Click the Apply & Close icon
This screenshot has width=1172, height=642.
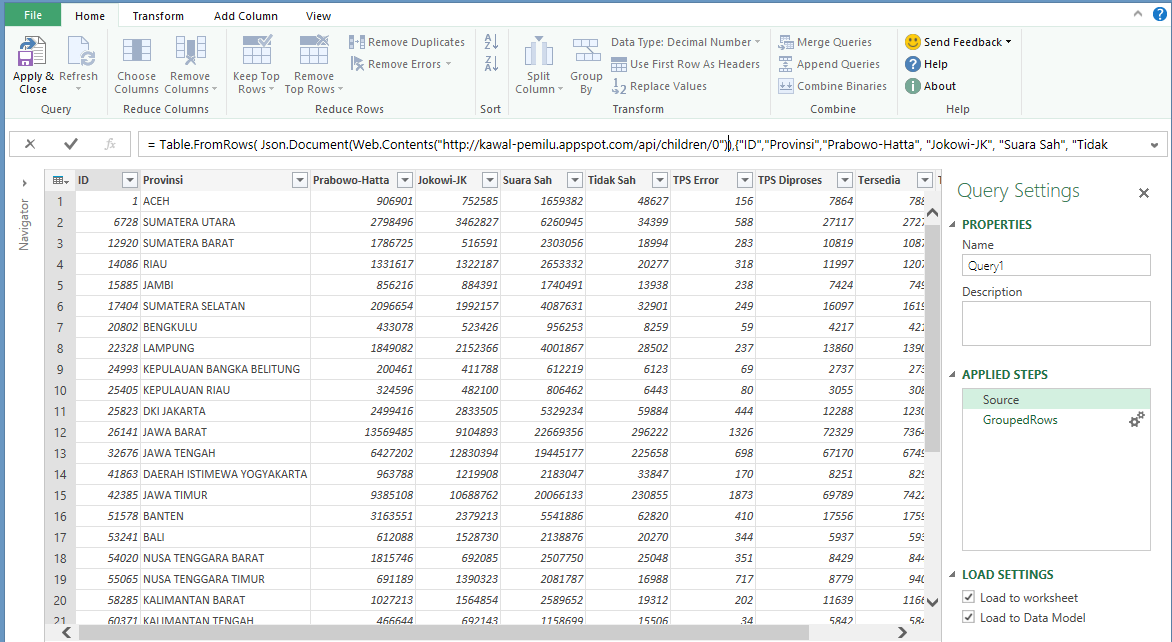click(x=31, y=53)
